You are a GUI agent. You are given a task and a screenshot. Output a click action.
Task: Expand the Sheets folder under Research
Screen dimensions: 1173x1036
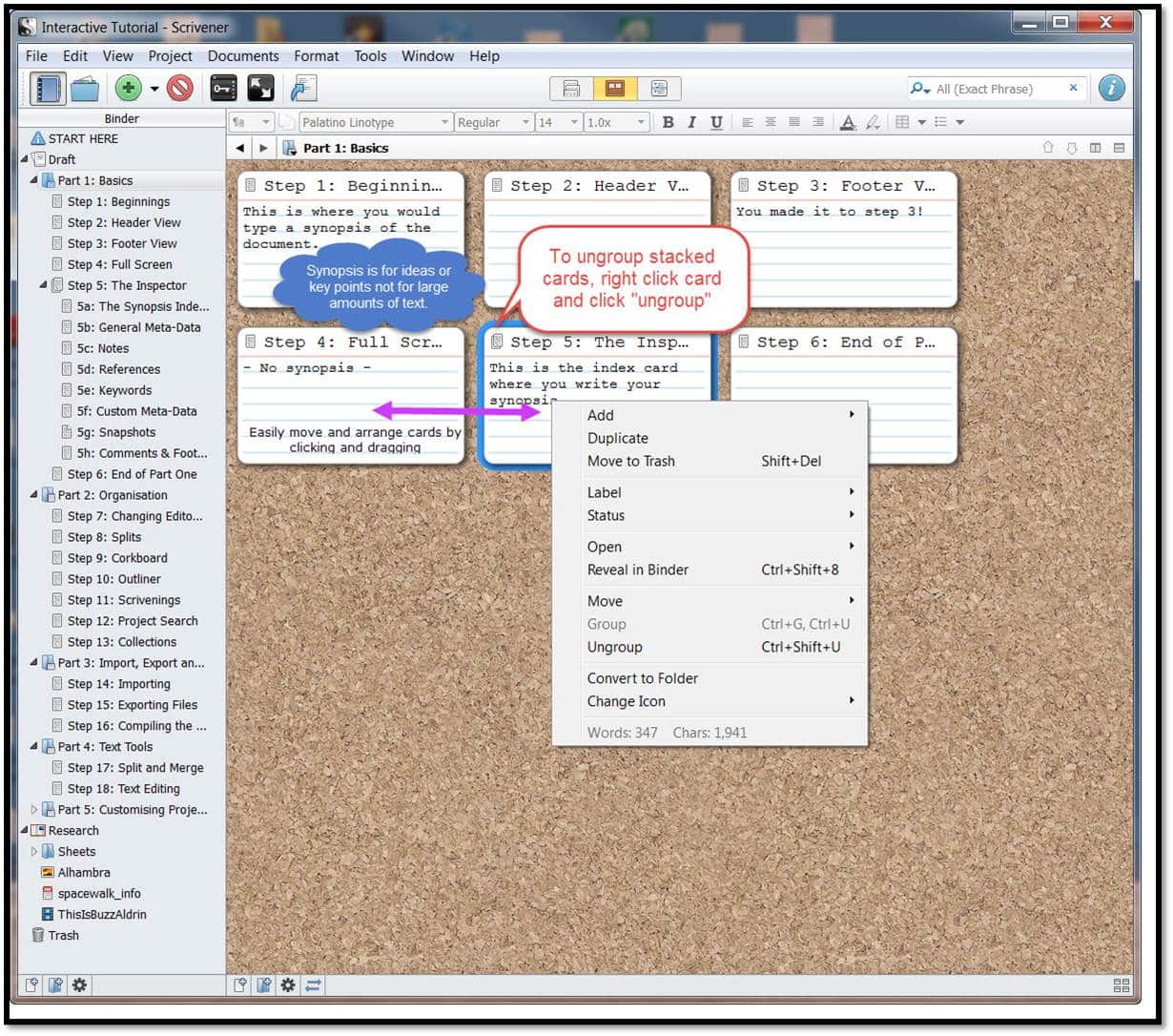[34, 852]
